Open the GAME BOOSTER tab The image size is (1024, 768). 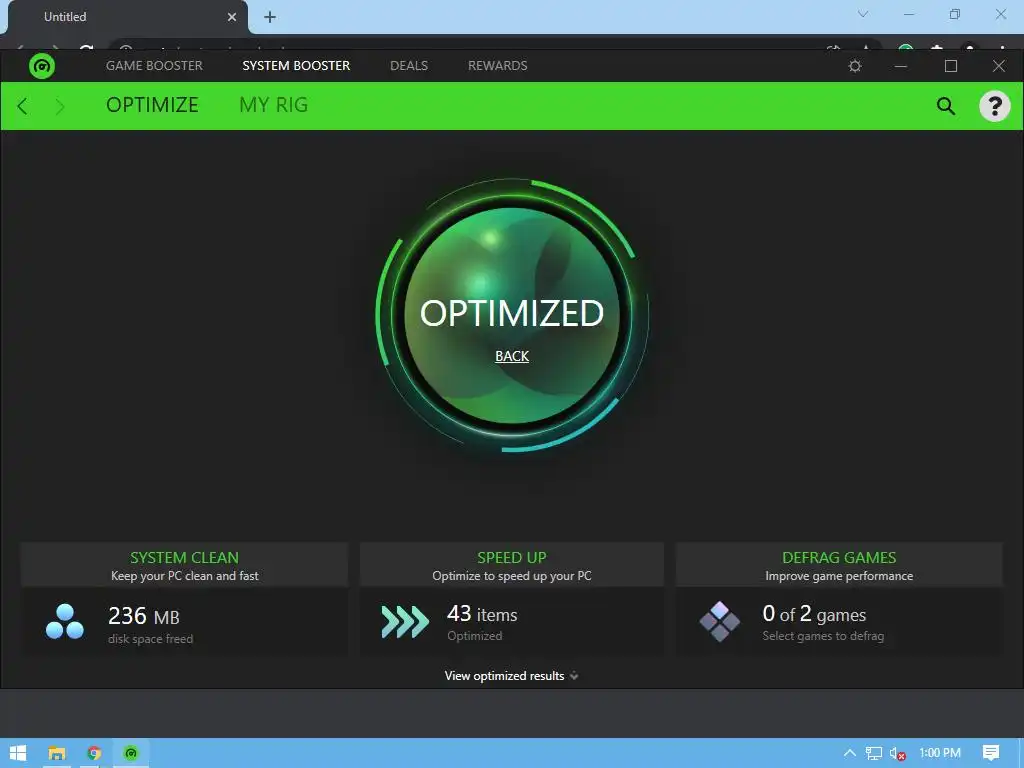[x=154, y=66]
